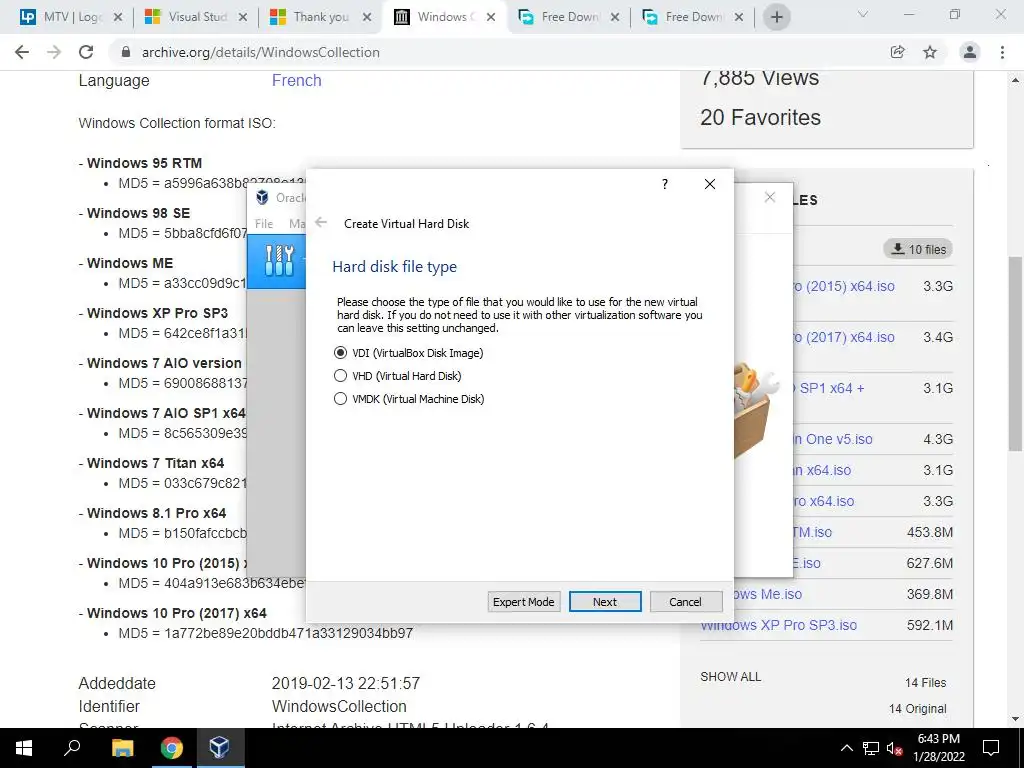Click the 14 Original text
Screen dimensions: 1024x768
918,709
